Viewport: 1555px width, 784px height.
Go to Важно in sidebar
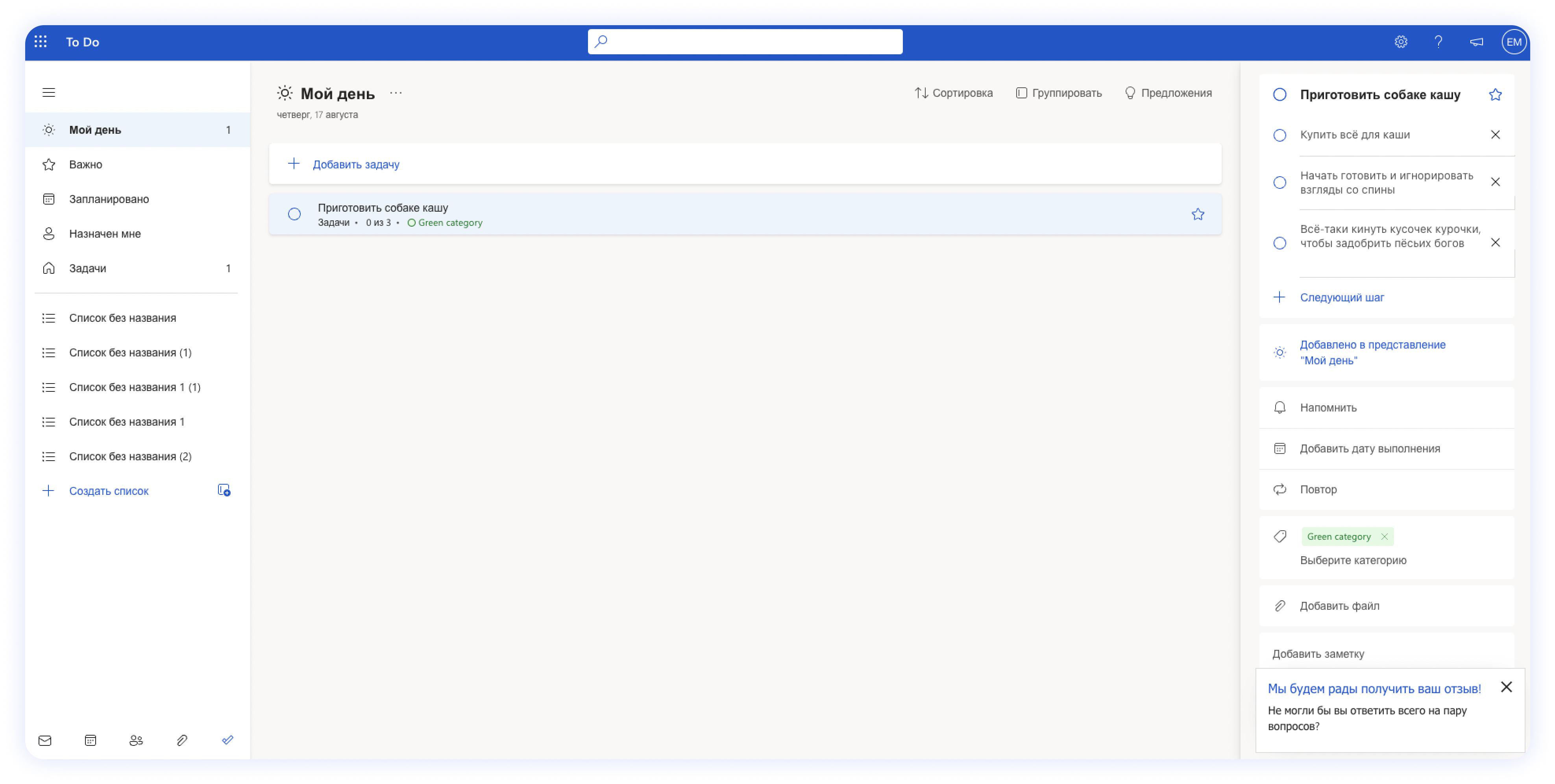point(86,164)
